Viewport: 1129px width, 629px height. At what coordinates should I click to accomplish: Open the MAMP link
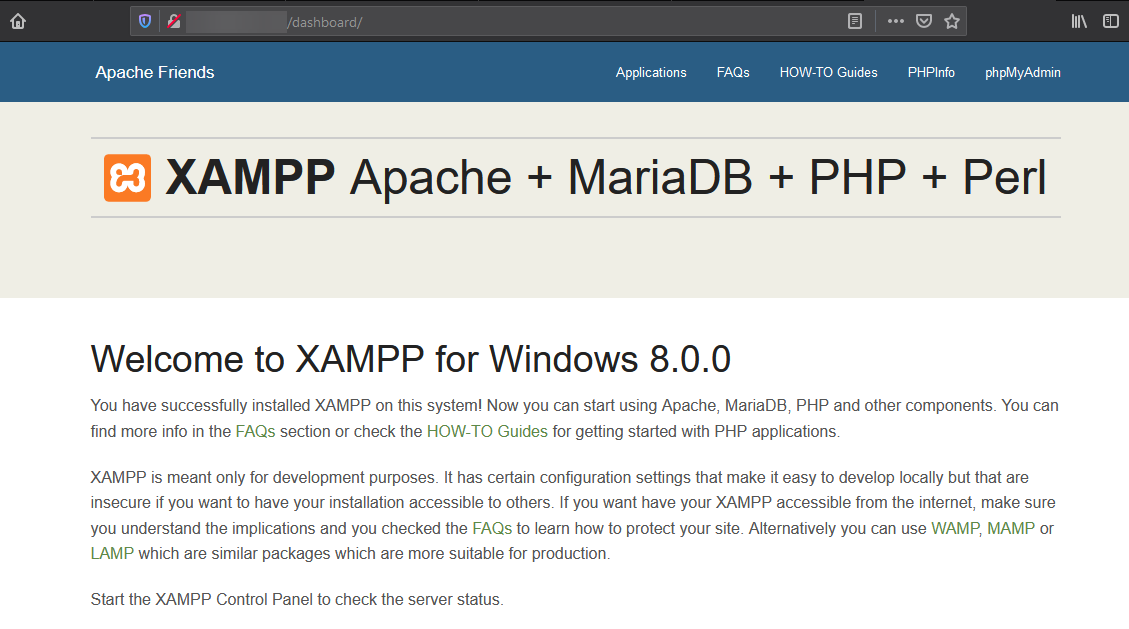[1011, 529]
